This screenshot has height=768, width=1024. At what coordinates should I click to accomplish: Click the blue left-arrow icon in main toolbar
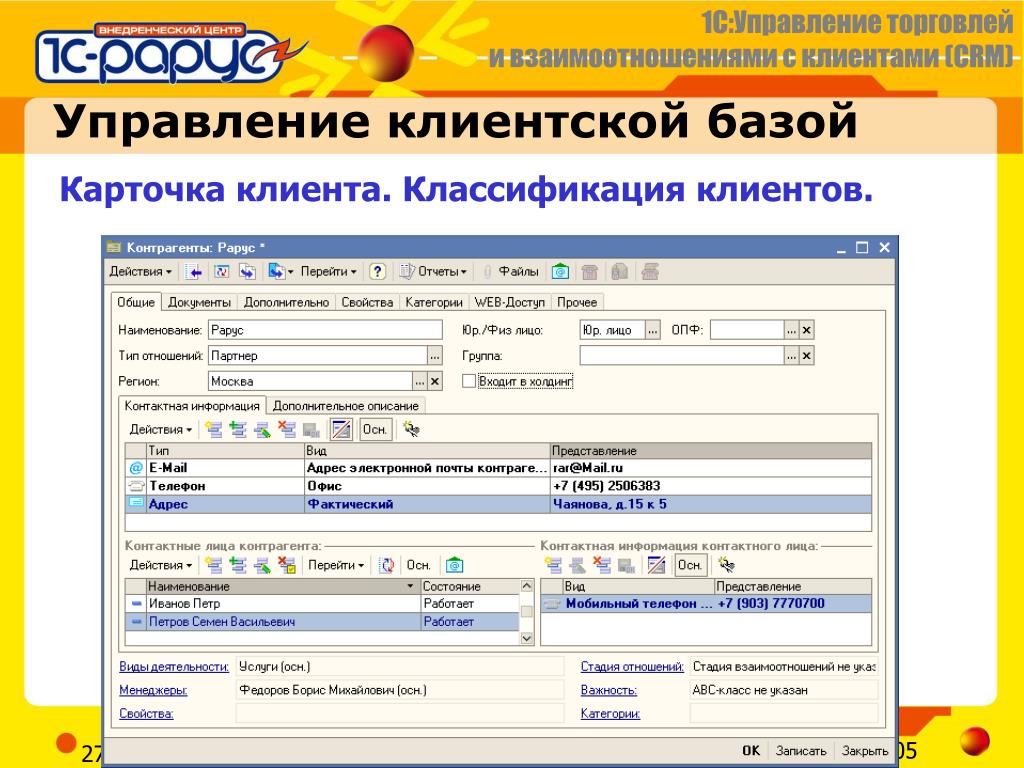[x=193, y=272]
